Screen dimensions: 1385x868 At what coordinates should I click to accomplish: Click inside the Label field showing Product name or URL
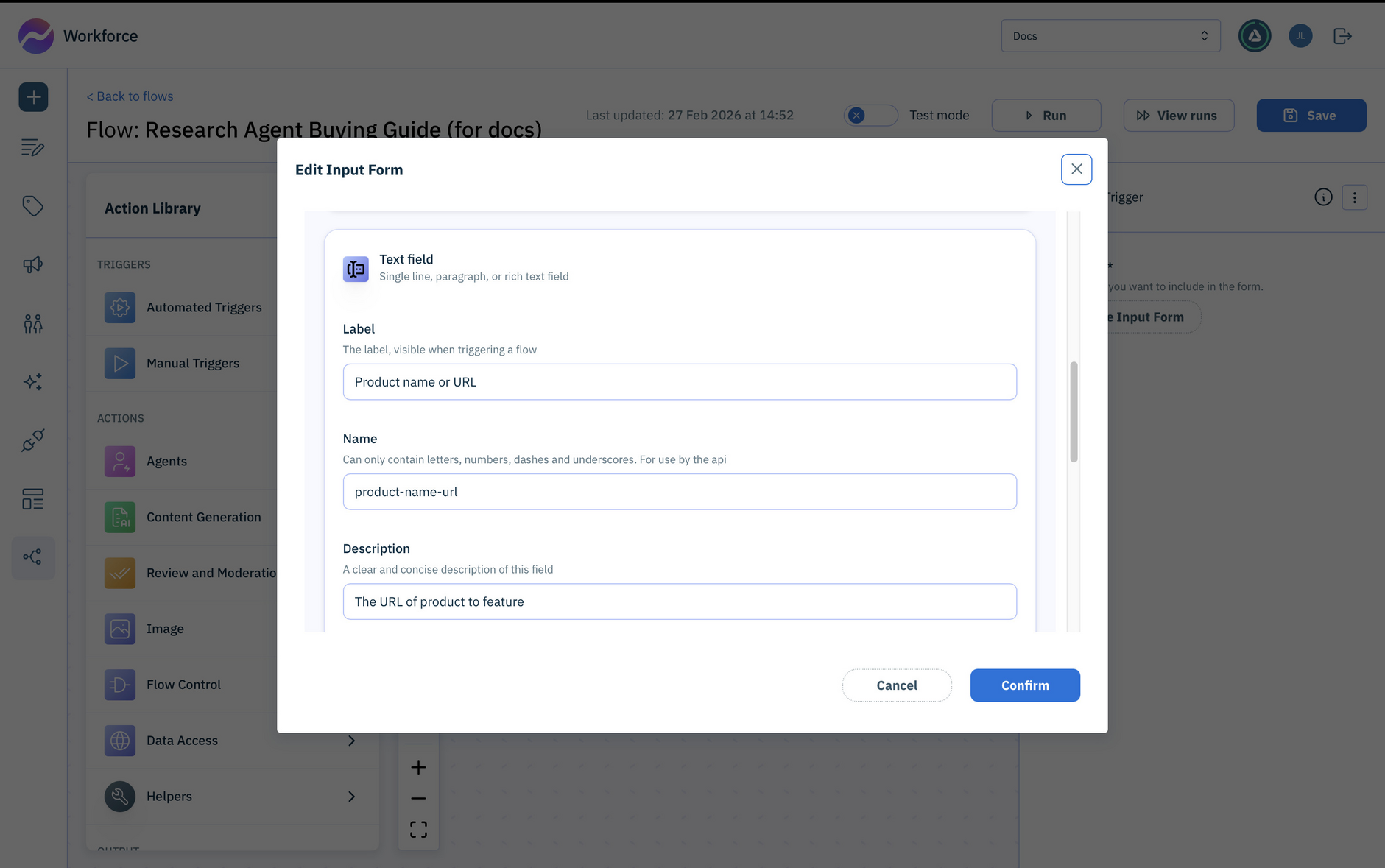click(x=679, y=381)
